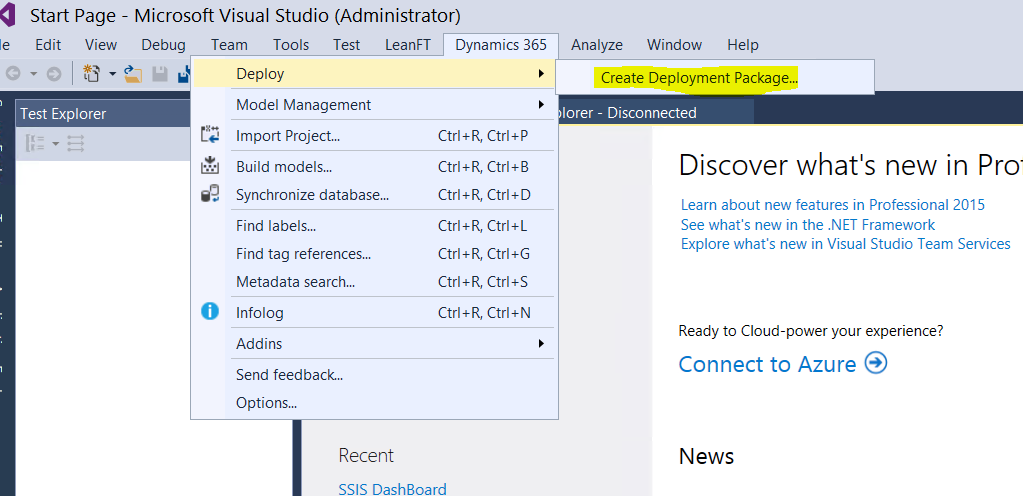Click the New Project toolbar icon
This screenshot has height=496, width=1023.
tap(92, 73)
